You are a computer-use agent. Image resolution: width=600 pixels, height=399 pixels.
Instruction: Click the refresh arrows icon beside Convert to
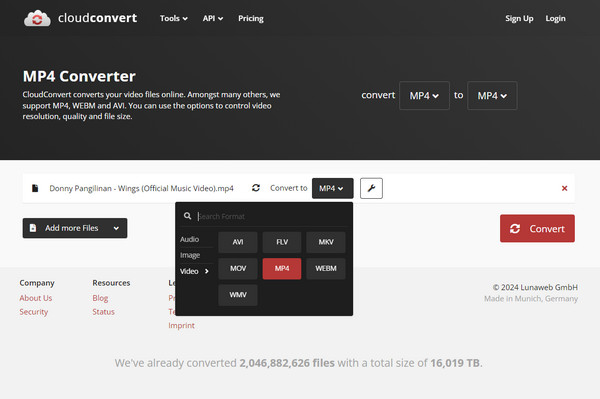256,188
